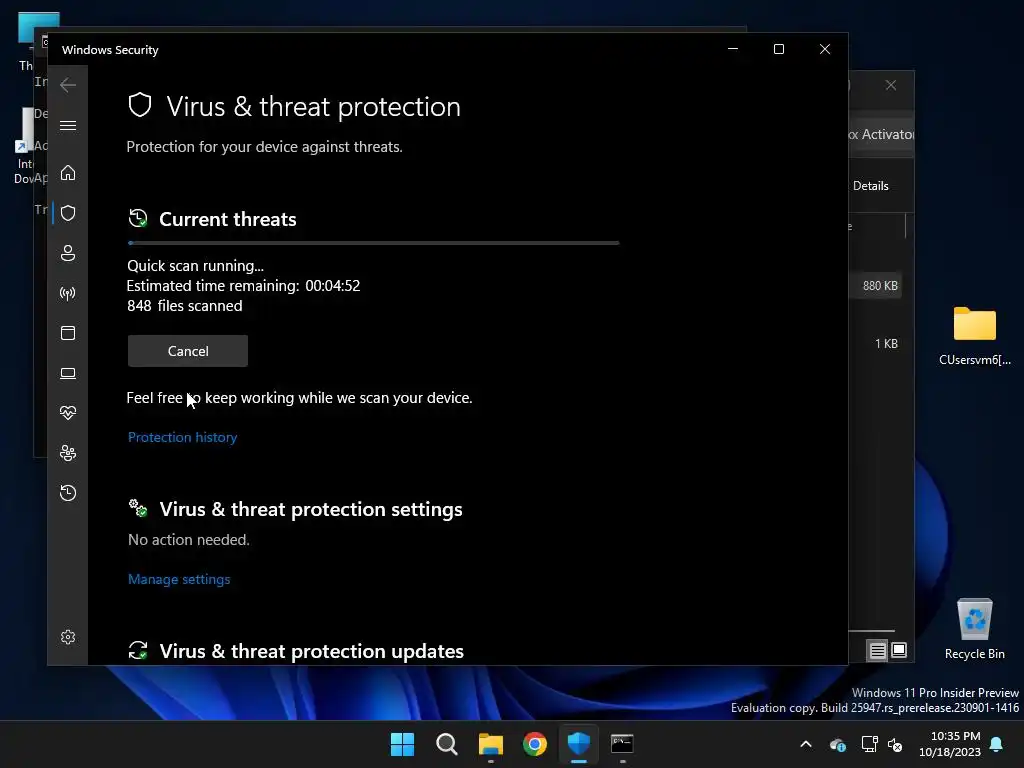Minimize the Windows Security window
Viewport: 1024px width, 768px height.
tap(733, 49)
